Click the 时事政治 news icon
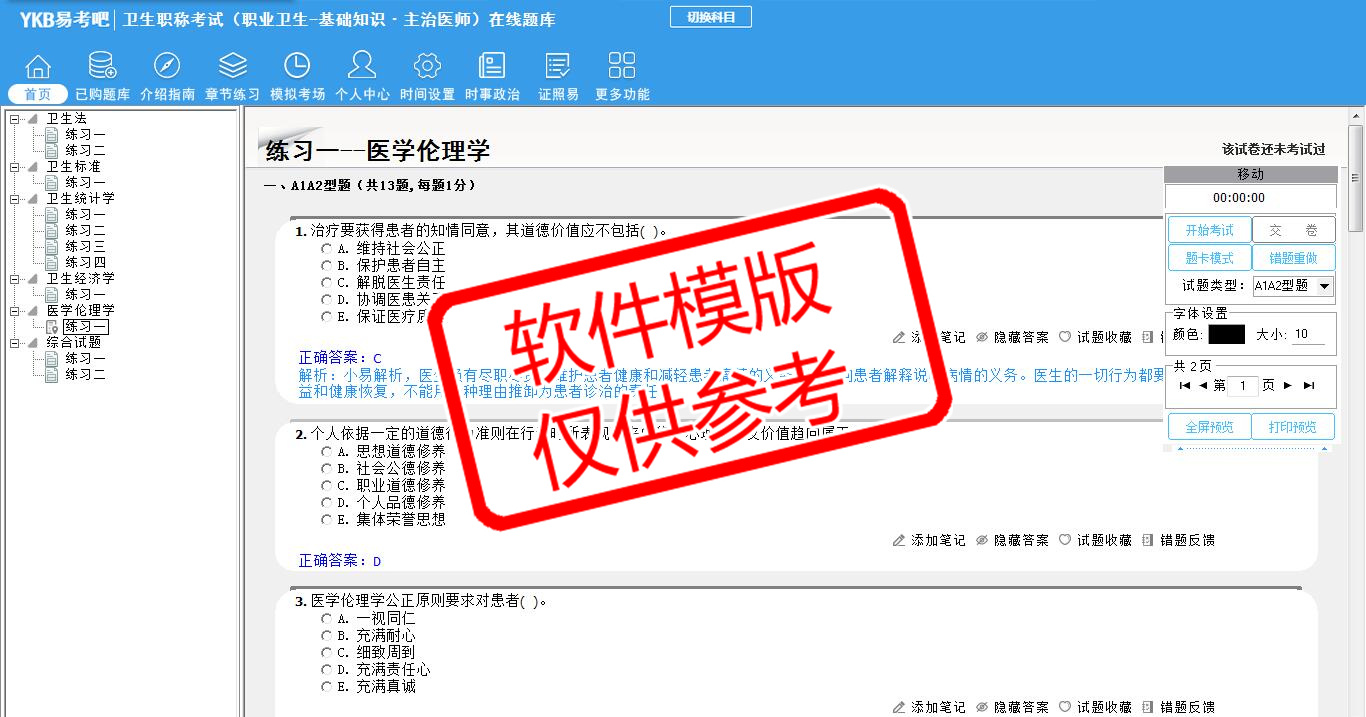This screenshot has width=1366, height=717. point(492,66)
